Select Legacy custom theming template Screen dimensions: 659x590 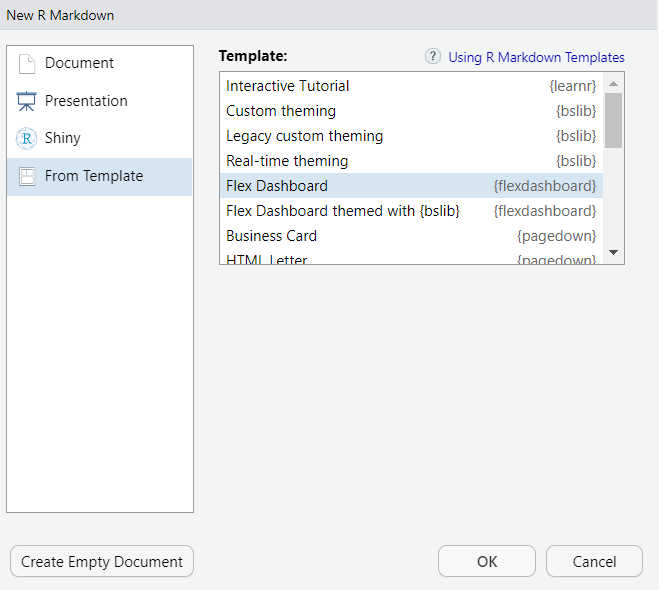pyautogui.click(x=304, y=136)
